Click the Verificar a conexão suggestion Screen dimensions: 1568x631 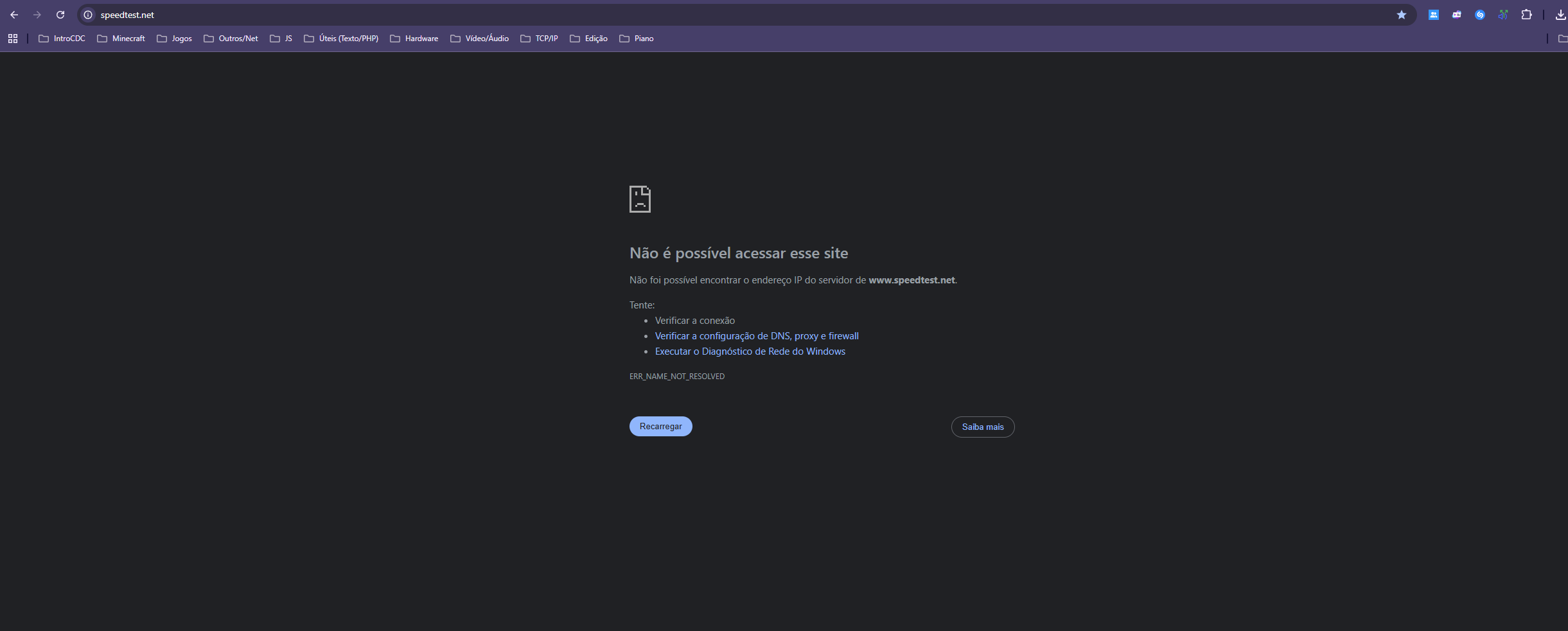pos(694,320)
